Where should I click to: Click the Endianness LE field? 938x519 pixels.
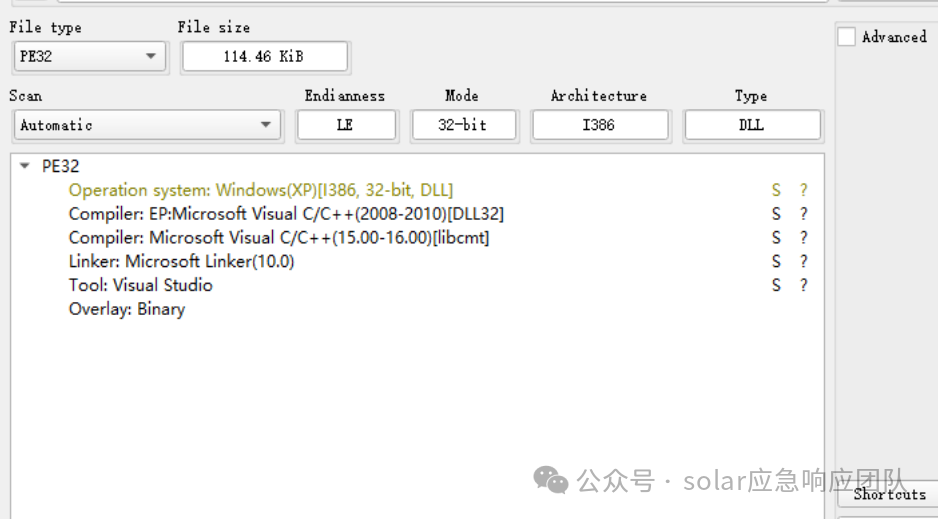tap(346, 125)
